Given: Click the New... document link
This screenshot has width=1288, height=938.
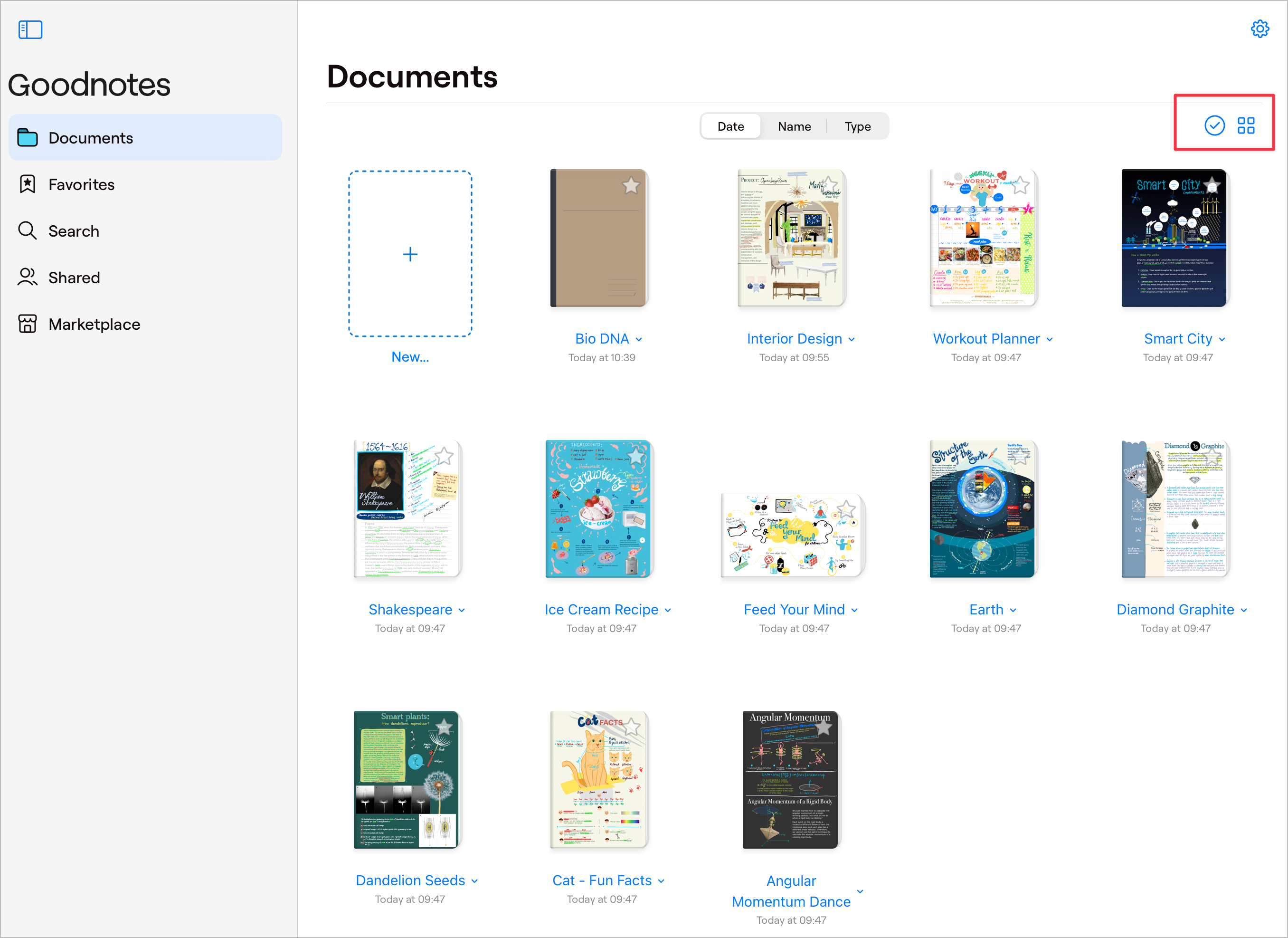Looking at the screenshot, I should coord(410,357).
